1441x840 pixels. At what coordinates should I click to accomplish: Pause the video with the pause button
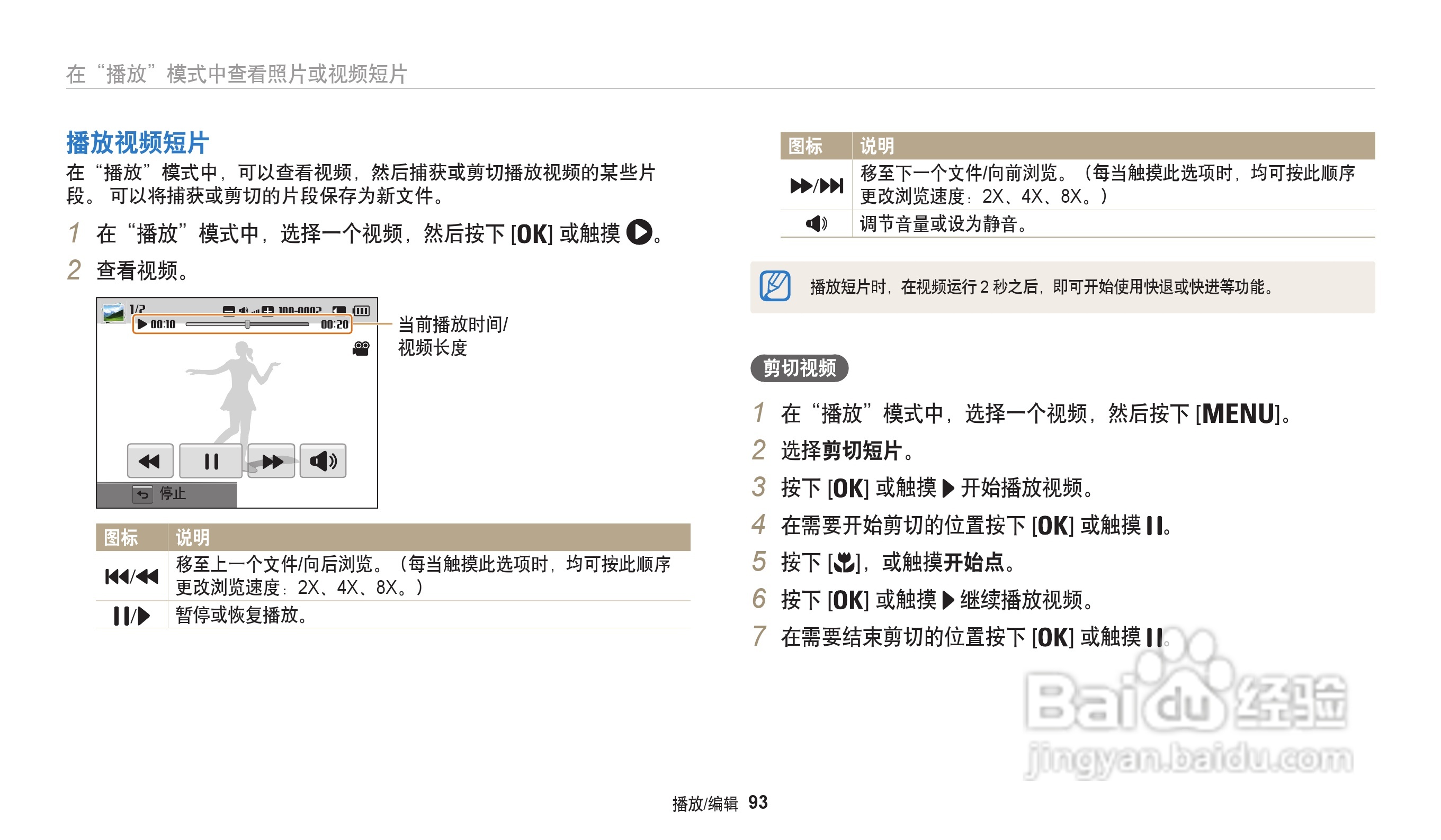(210, 461)
